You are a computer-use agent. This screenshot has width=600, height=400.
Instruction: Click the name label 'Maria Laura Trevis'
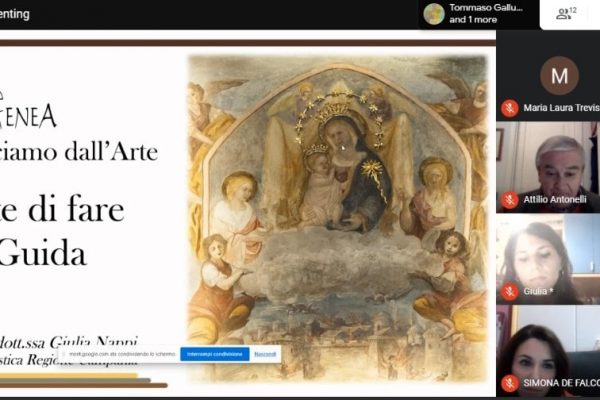pos(561,108)
